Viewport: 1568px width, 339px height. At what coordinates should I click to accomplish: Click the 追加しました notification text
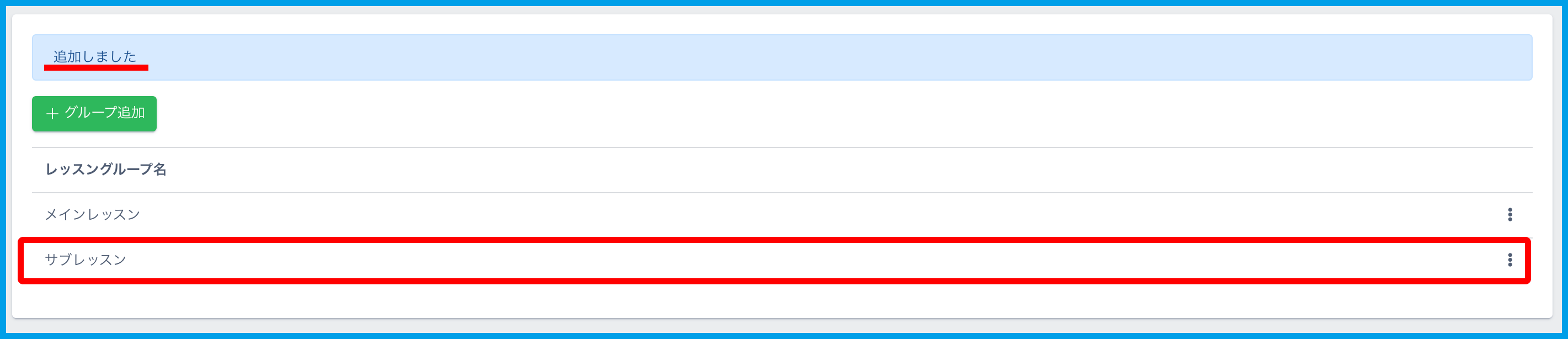pyautogui.click(x=95, y=57)
